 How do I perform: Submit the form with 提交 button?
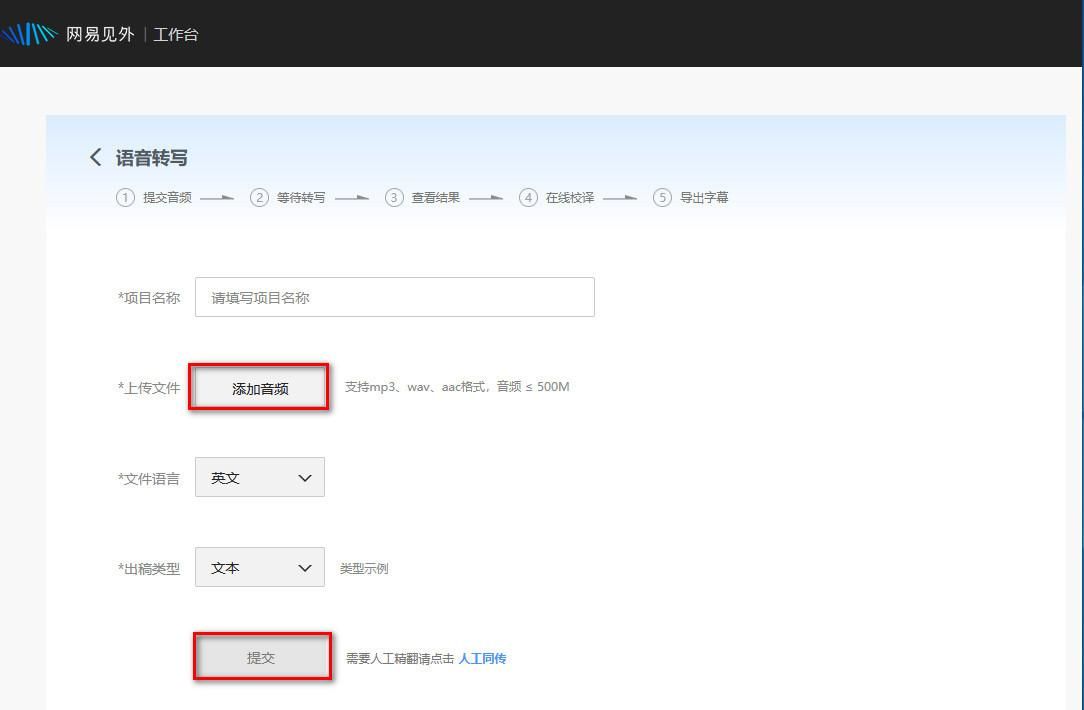tap(261, 657)
